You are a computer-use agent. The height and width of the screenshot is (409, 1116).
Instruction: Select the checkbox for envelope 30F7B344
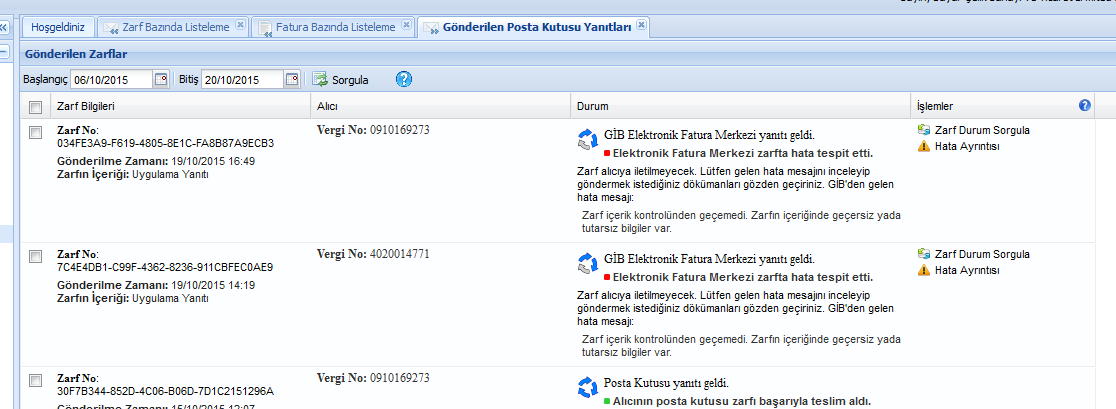tap(36, 381)
